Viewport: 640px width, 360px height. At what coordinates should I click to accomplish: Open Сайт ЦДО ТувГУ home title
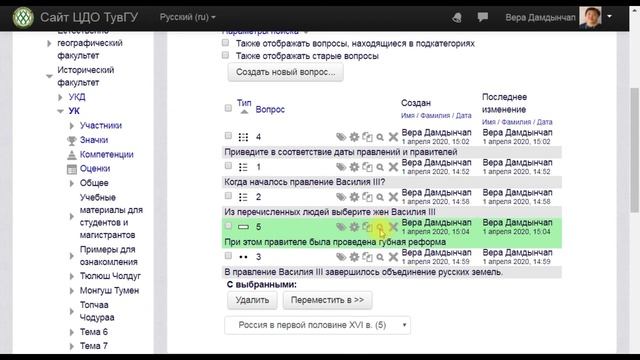(x=89, y=17)
